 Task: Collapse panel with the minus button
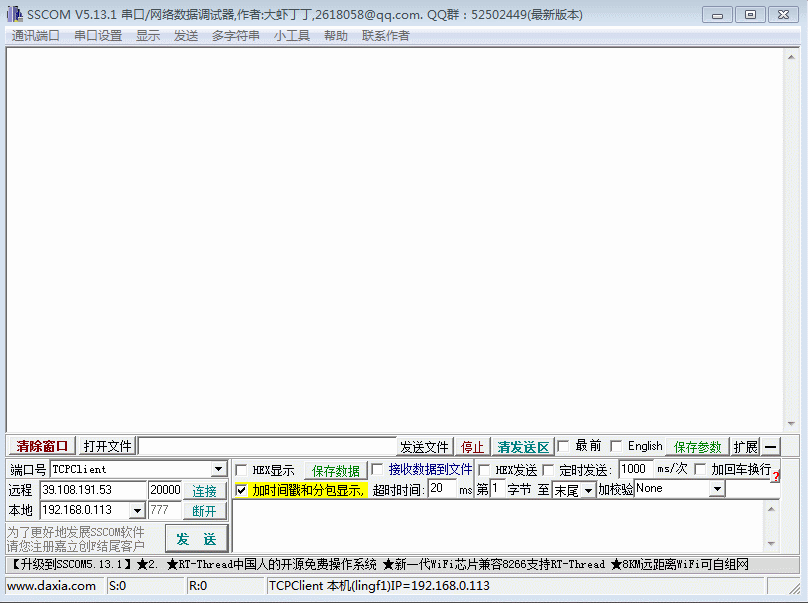771,447
